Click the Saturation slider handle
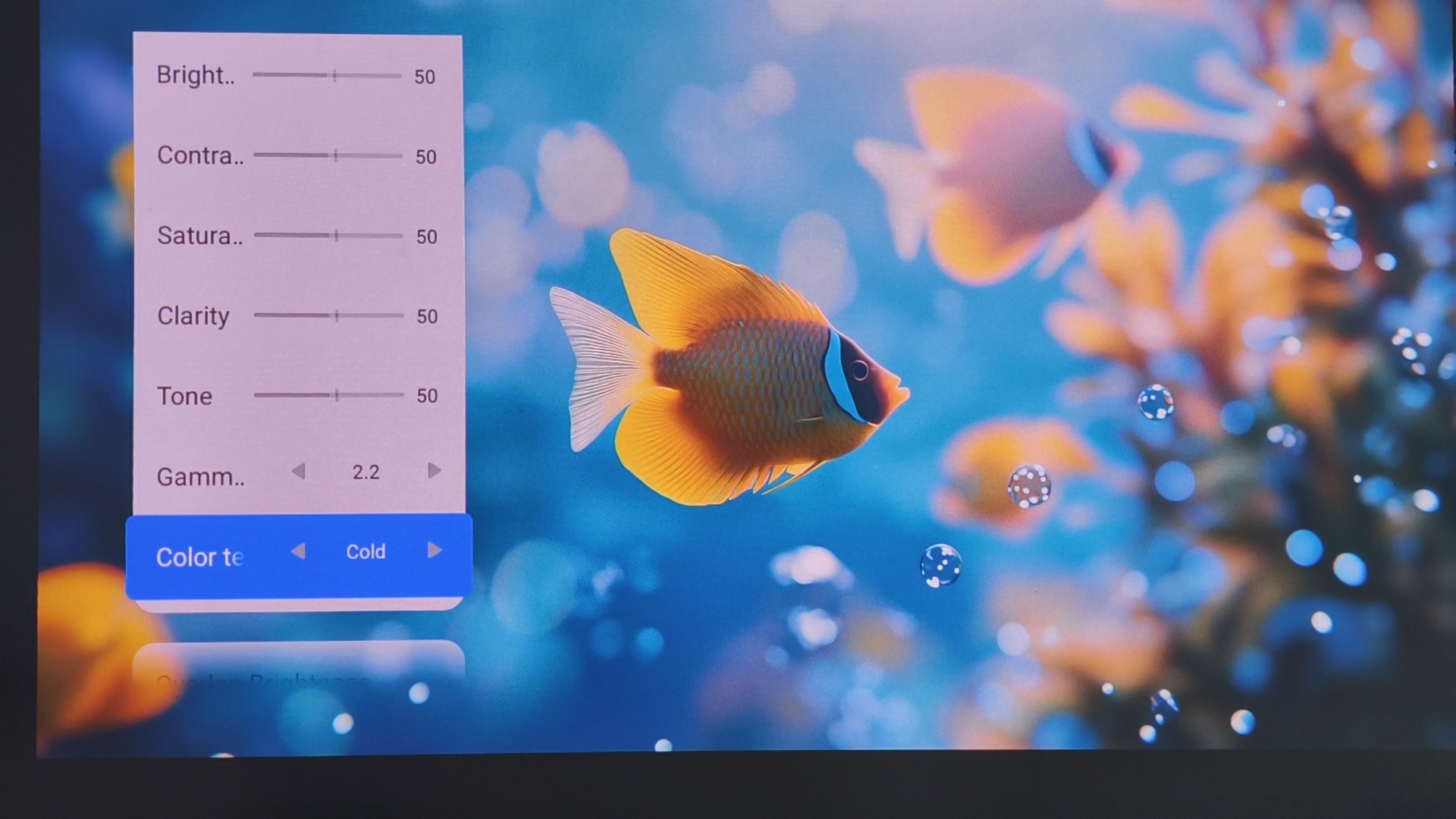This screenshot has height=819, width=1456. [x=337, y=235]
